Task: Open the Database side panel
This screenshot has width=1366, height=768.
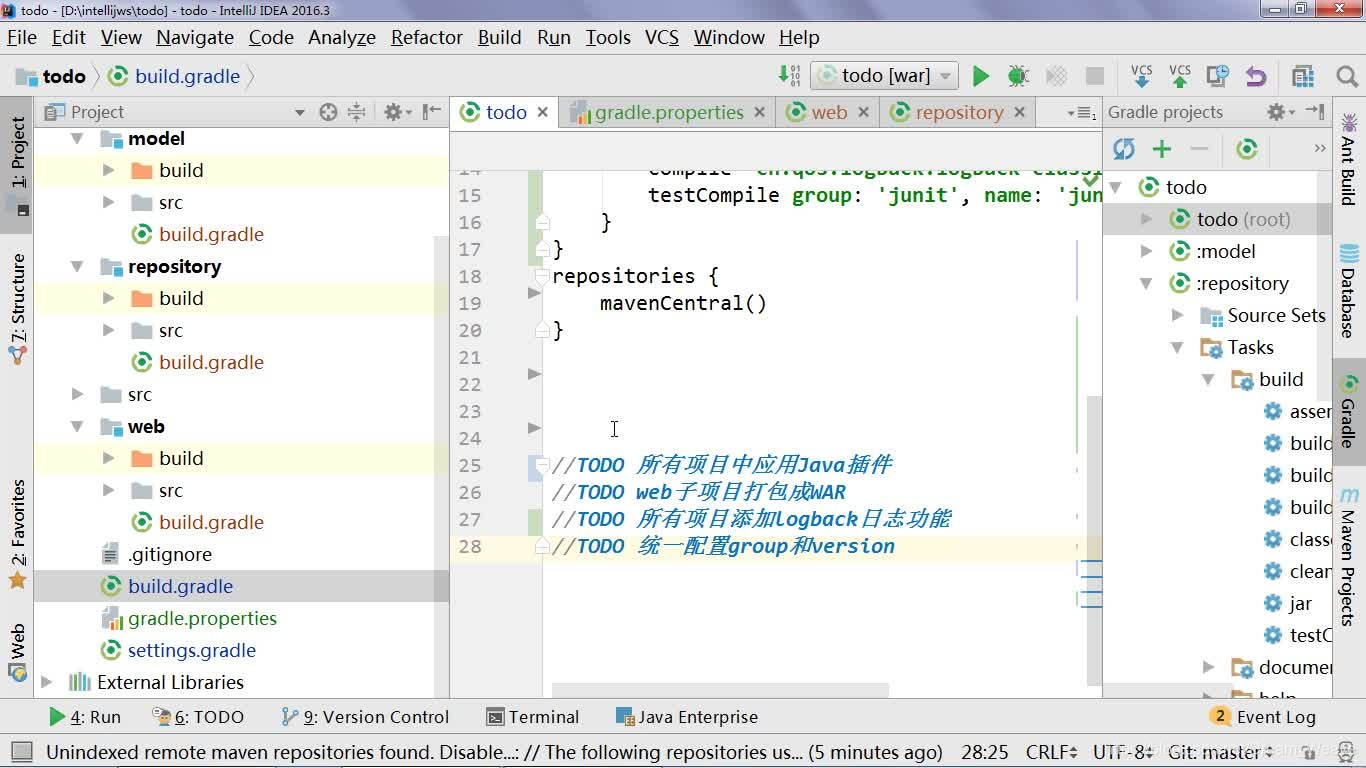Action: [1349, 290]
